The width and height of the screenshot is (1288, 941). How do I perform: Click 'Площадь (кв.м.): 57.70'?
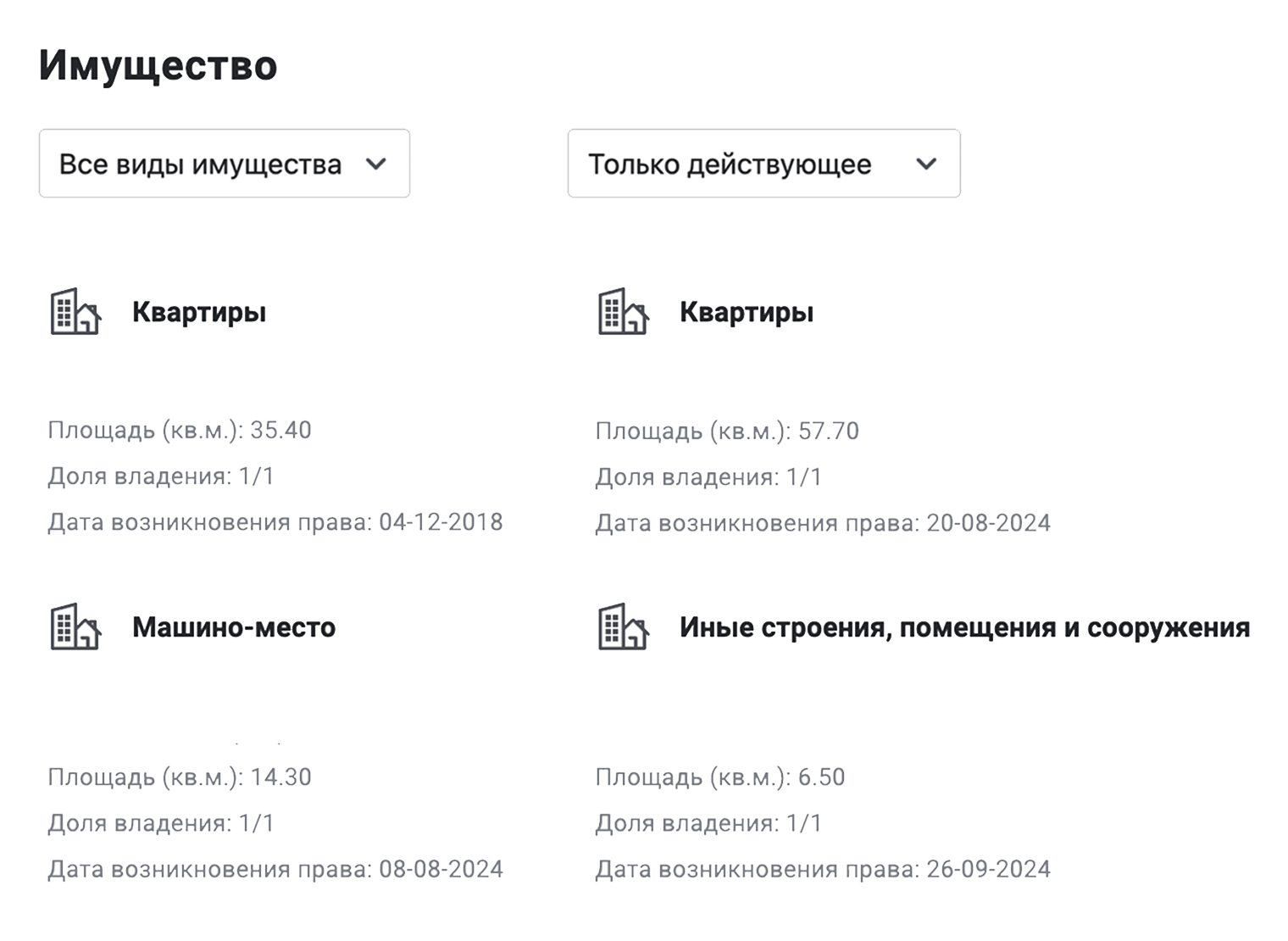[727, 432]
